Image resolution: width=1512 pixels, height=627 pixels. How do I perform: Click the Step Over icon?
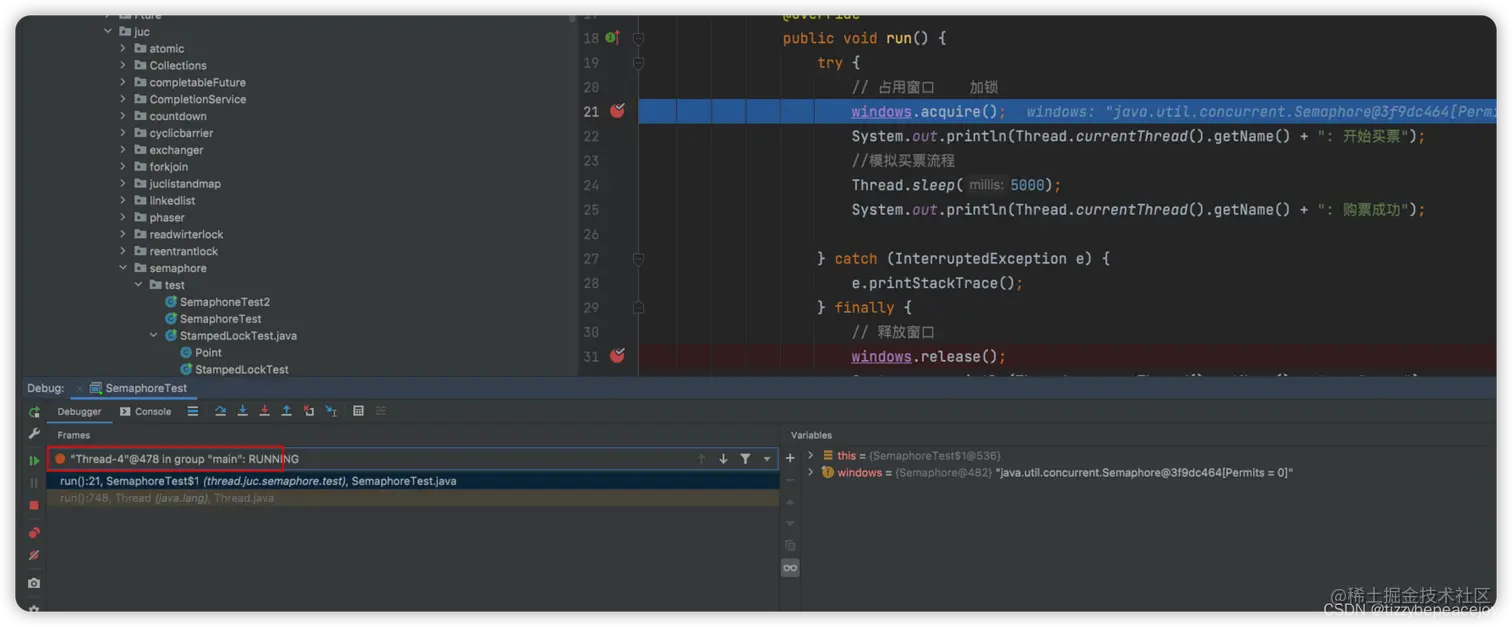click(220, 411)
